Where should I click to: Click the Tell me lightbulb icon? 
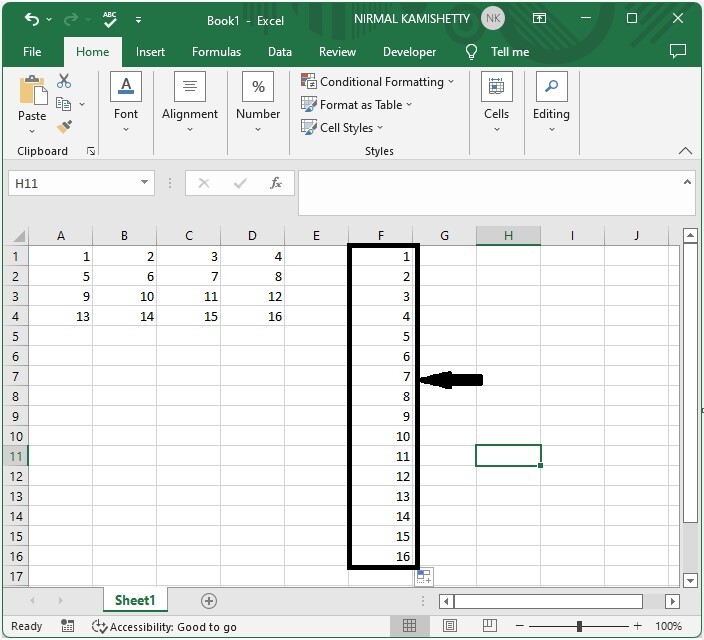[x=471, y=52]
